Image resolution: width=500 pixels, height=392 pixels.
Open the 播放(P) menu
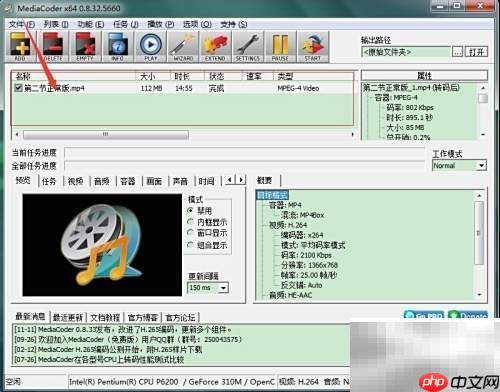(x=161, y=24)
